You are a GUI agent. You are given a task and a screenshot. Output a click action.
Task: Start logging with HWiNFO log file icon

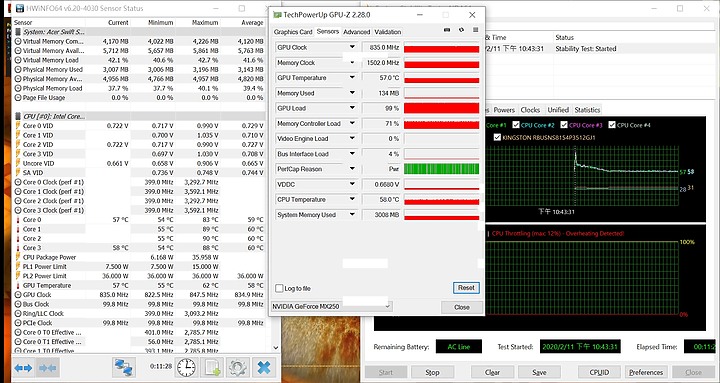coord(212,367)
